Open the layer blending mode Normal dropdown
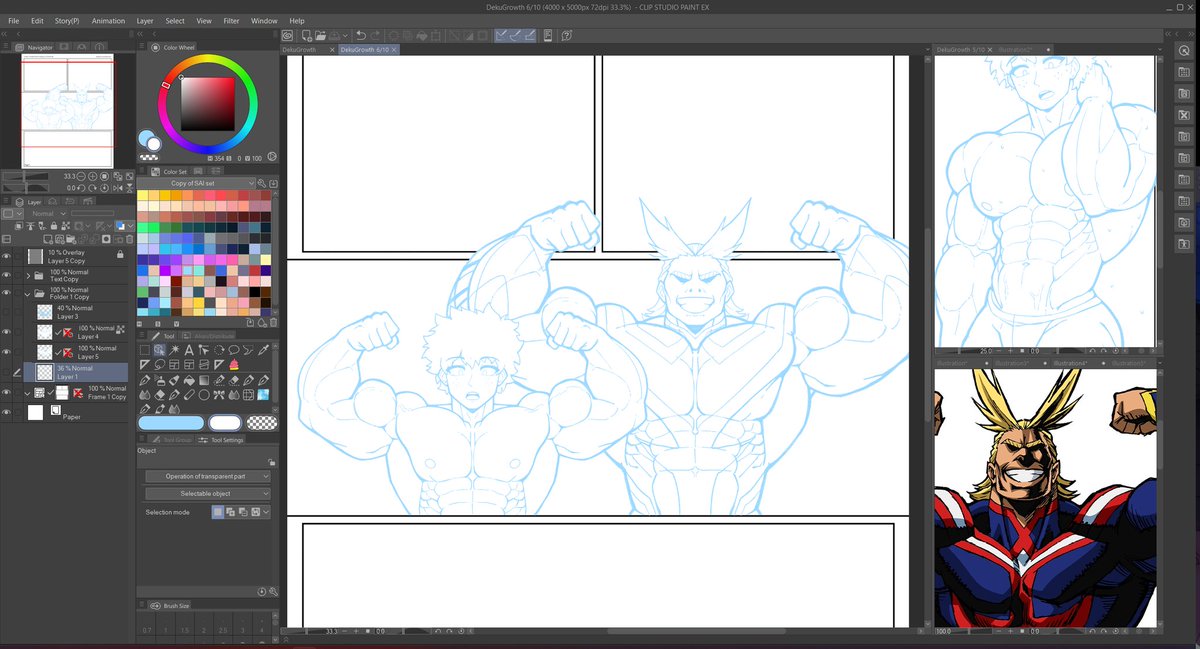Screen dimensions: 1200x649 [x=49, y=214]
